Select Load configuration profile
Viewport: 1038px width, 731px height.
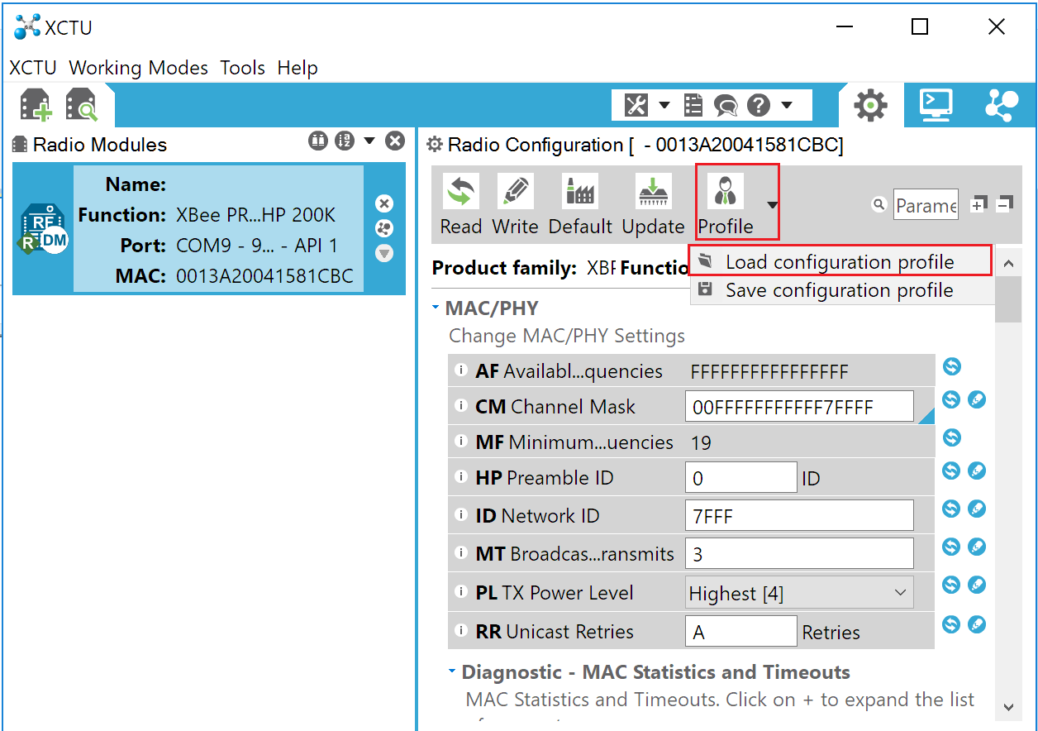click(839, 262)
